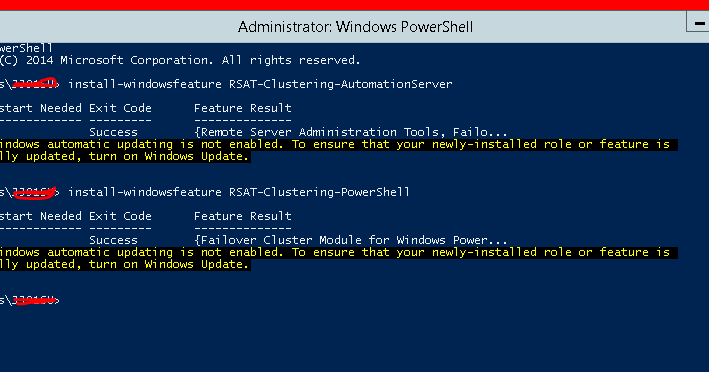Click the first Exit Code column header
709x372 pixels.
[120, 108]
